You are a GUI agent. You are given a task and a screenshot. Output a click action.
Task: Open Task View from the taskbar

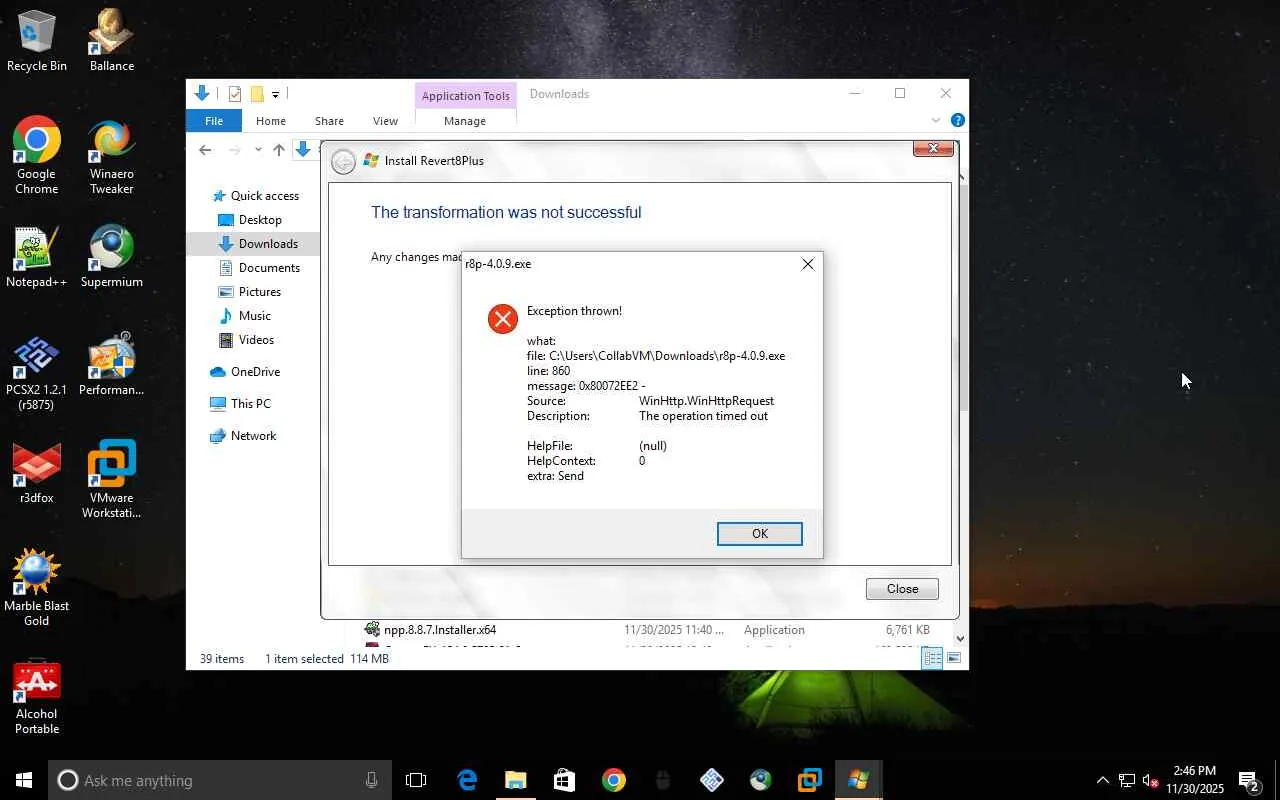416,780
